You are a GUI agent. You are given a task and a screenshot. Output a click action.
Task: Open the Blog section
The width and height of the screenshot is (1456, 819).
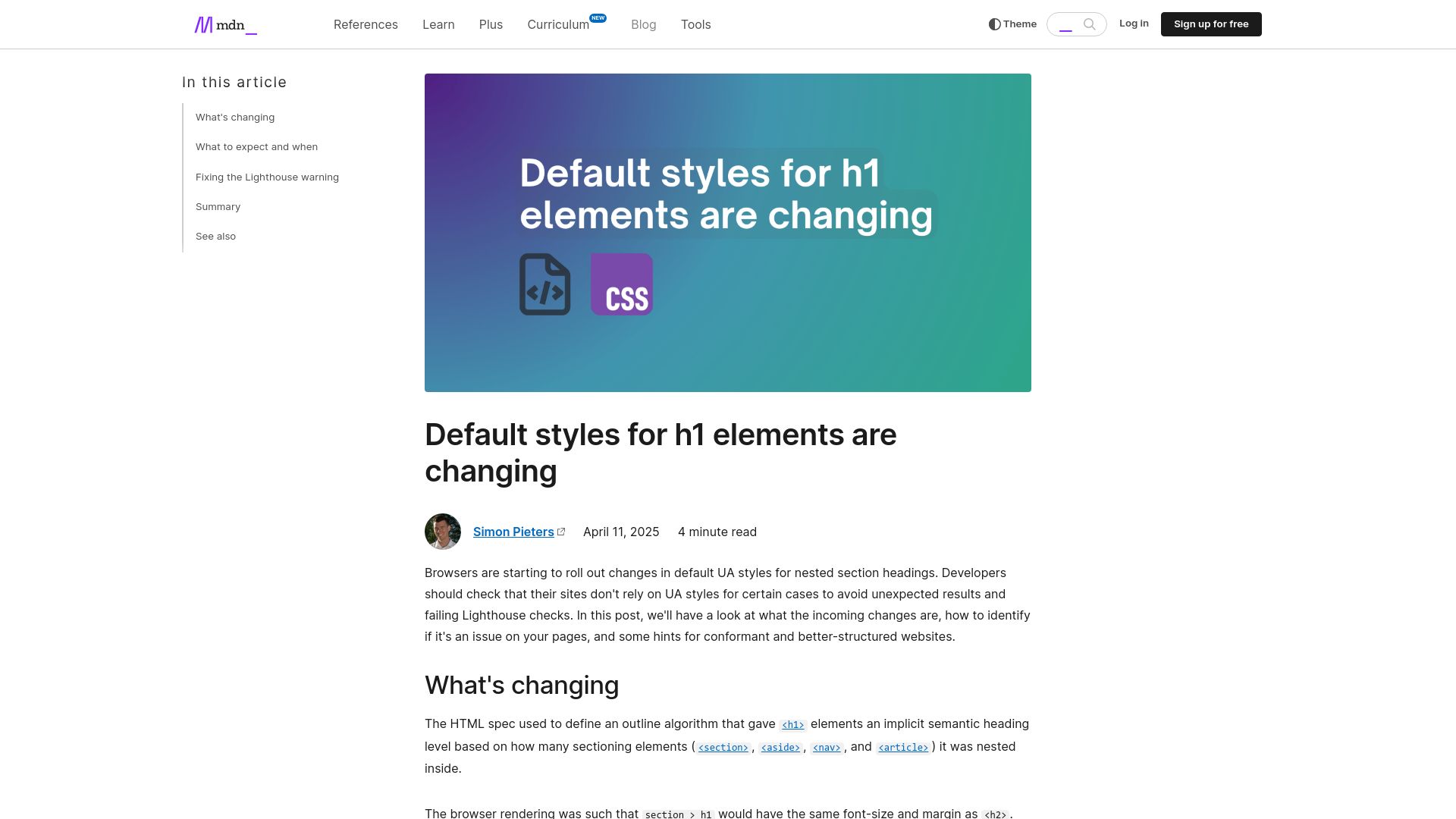point(643,24)
